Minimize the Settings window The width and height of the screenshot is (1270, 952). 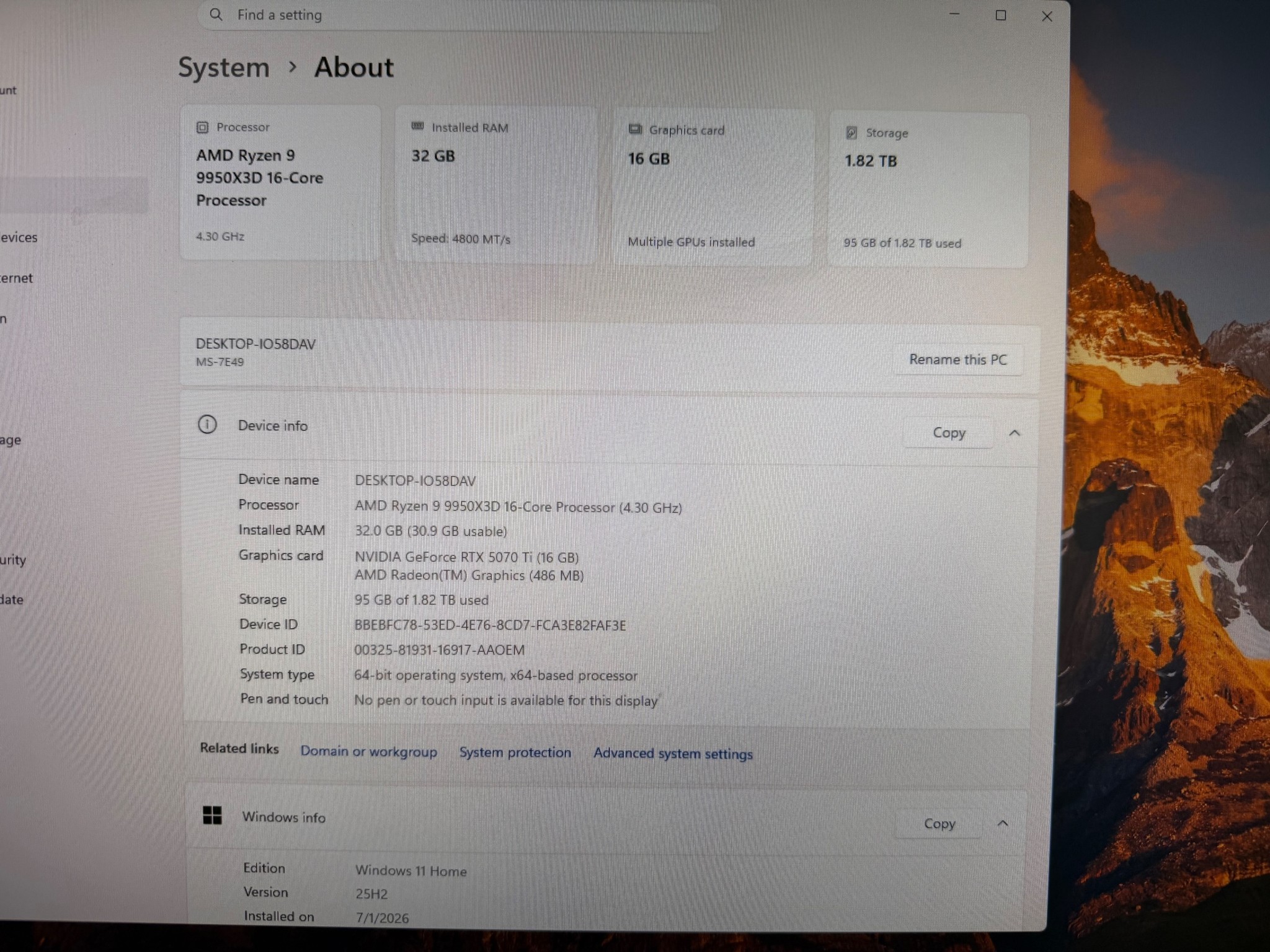pyautogui.click(x=954, y=14)
